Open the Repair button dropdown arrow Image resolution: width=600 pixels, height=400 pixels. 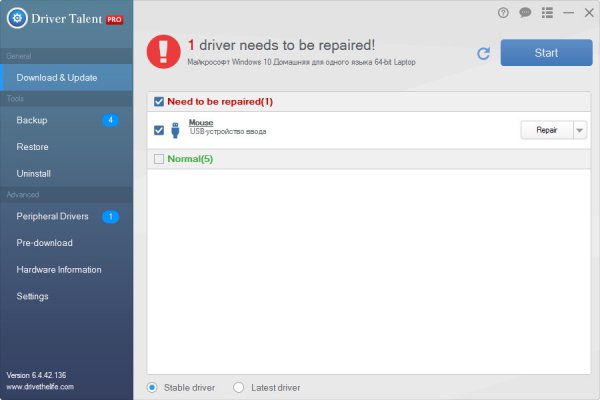[580, 130]
